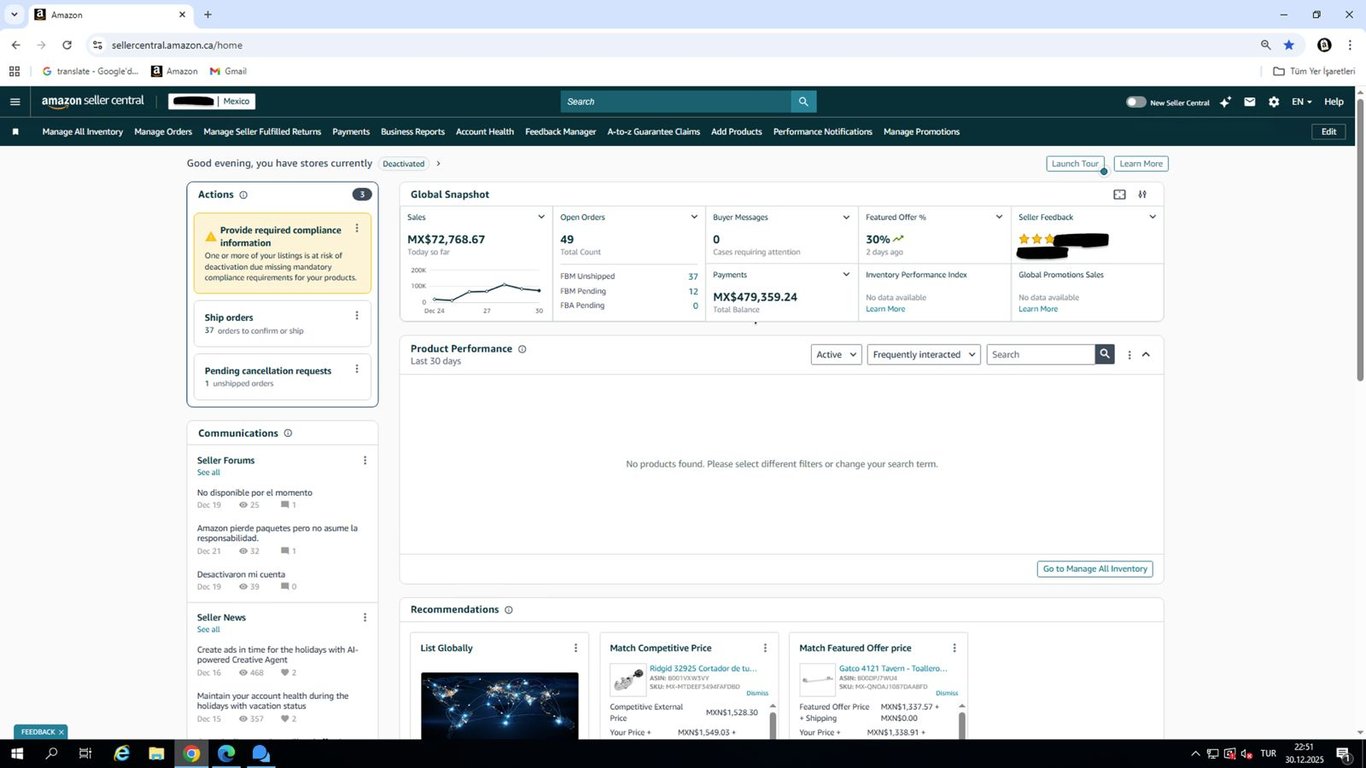
Task: Open Manage Promotions
Action: point(922,132)
